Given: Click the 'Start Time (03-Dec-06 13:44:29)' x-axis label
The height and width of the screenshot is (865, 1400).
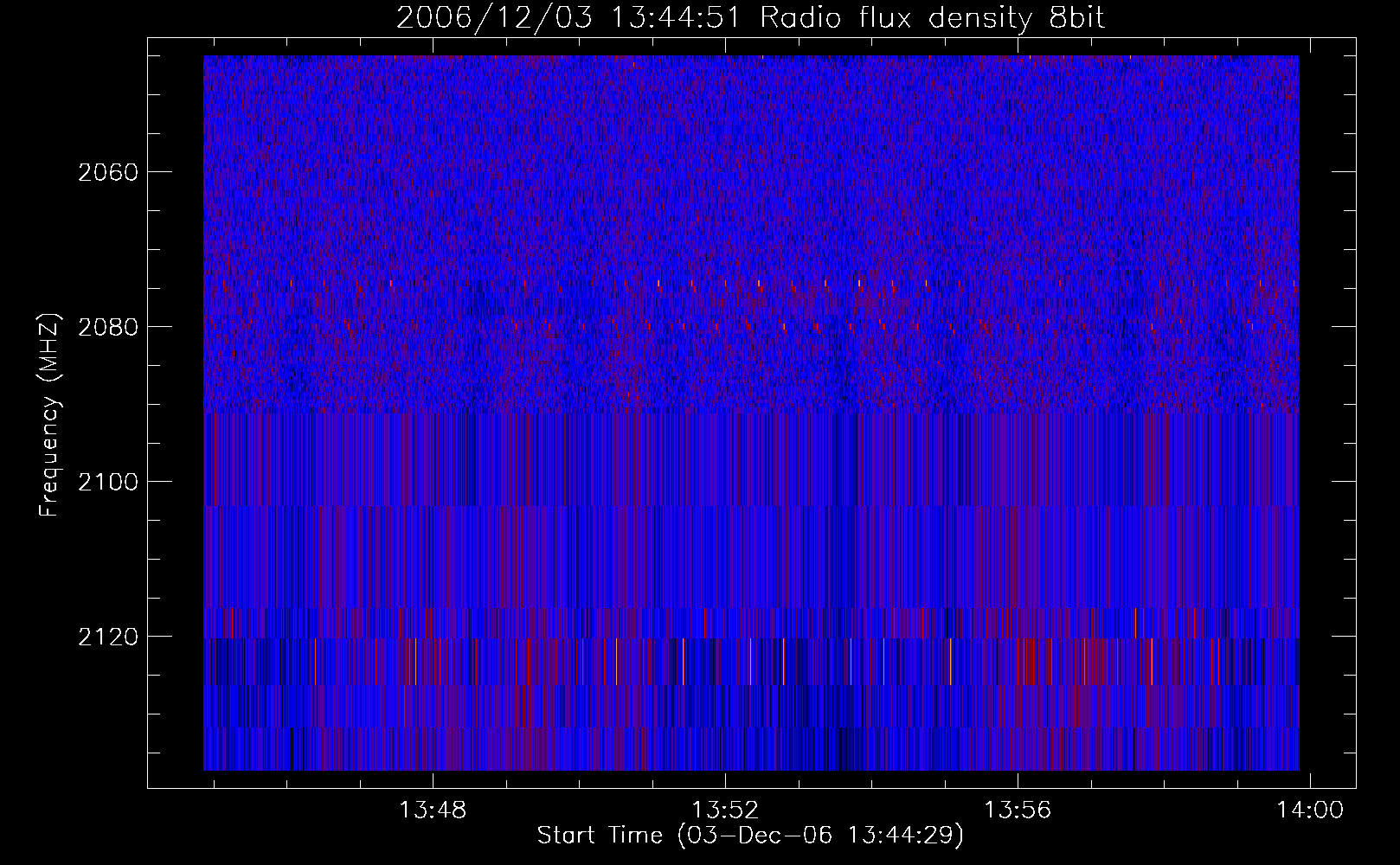Looking at the screenshot, I should (750, 836).
